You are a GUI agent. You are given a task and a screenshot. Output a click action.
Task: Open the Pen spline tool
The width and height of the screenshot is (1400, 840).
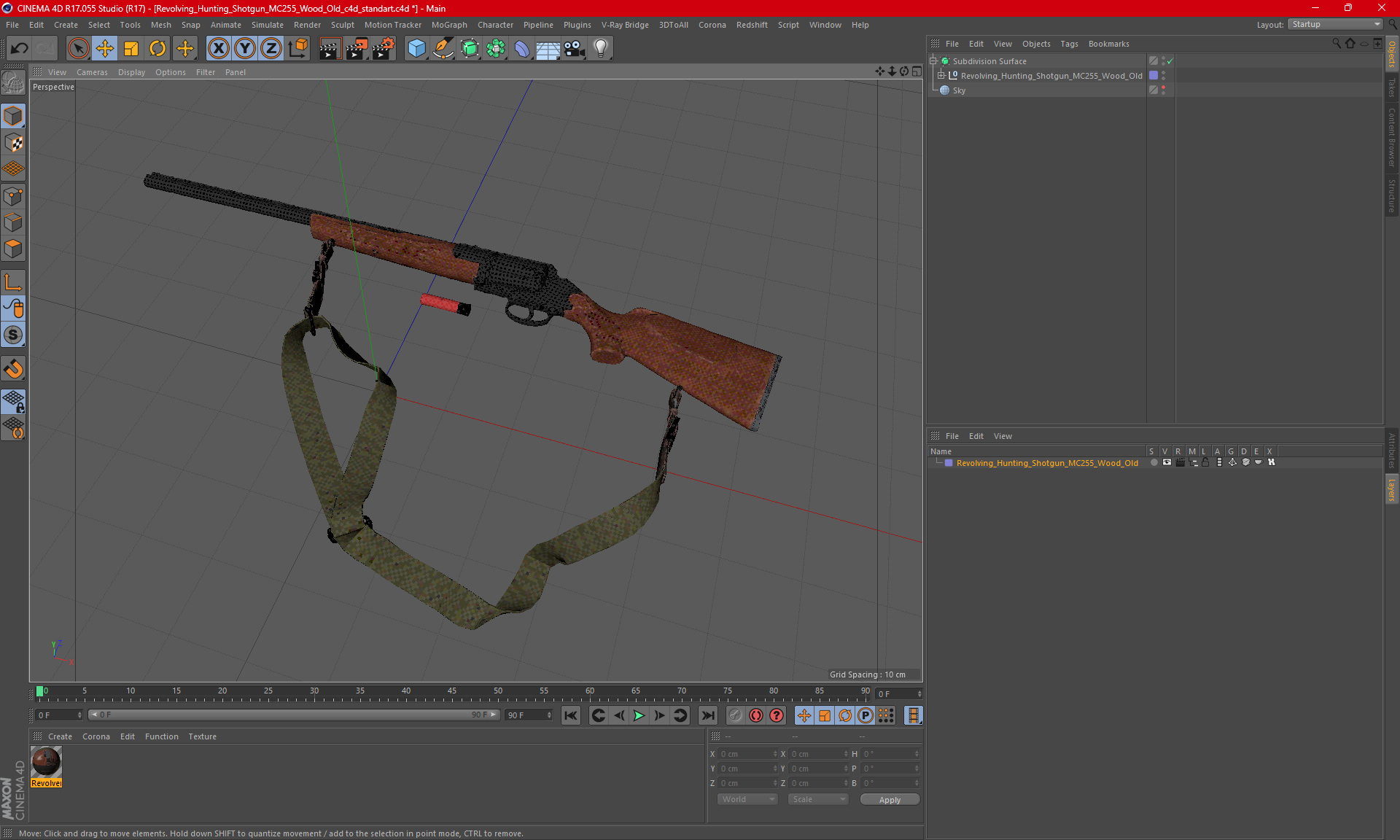click(443, 48)
